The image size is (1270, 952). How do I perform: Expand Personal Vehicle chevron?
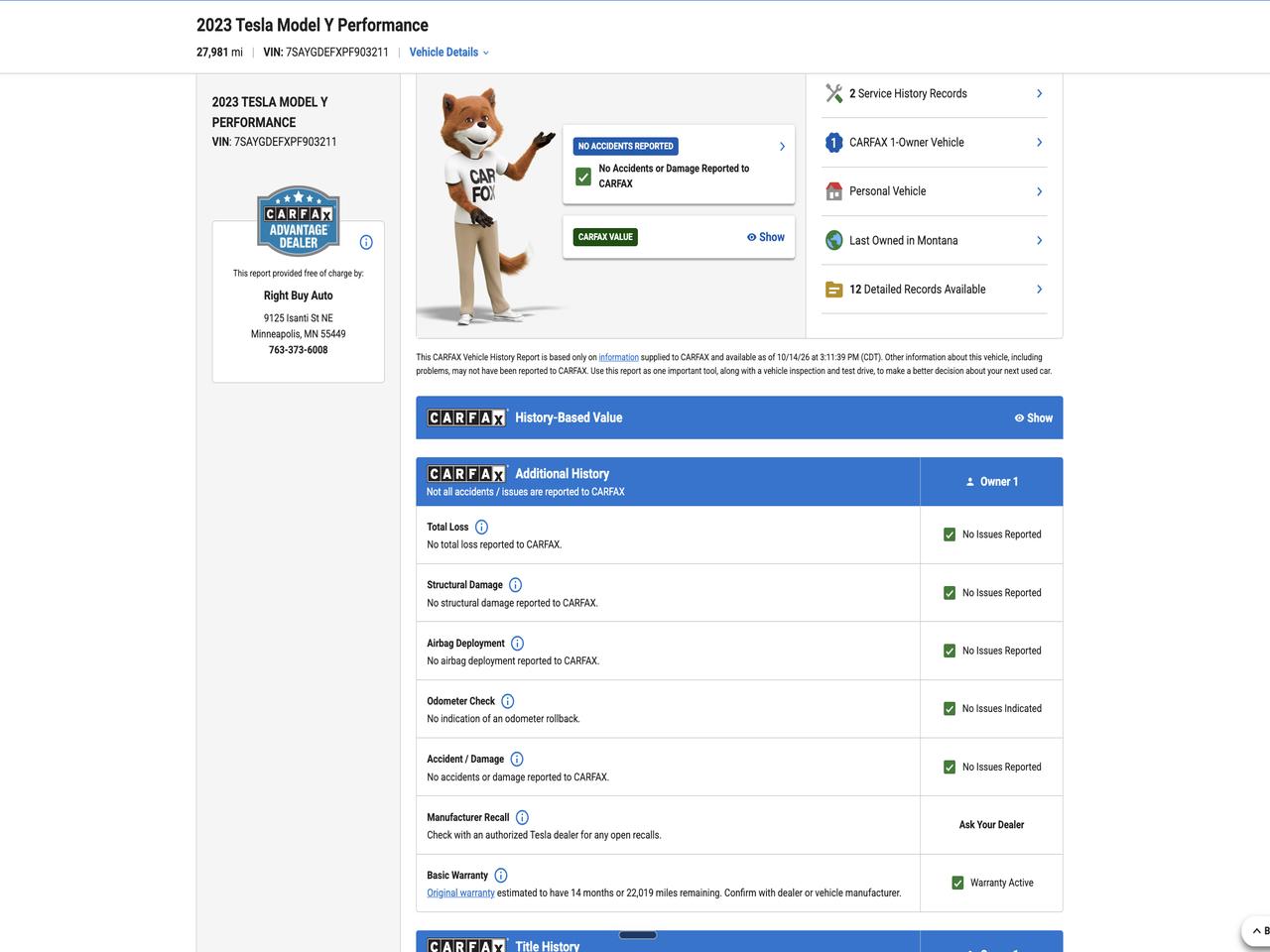click(1039, 191)
